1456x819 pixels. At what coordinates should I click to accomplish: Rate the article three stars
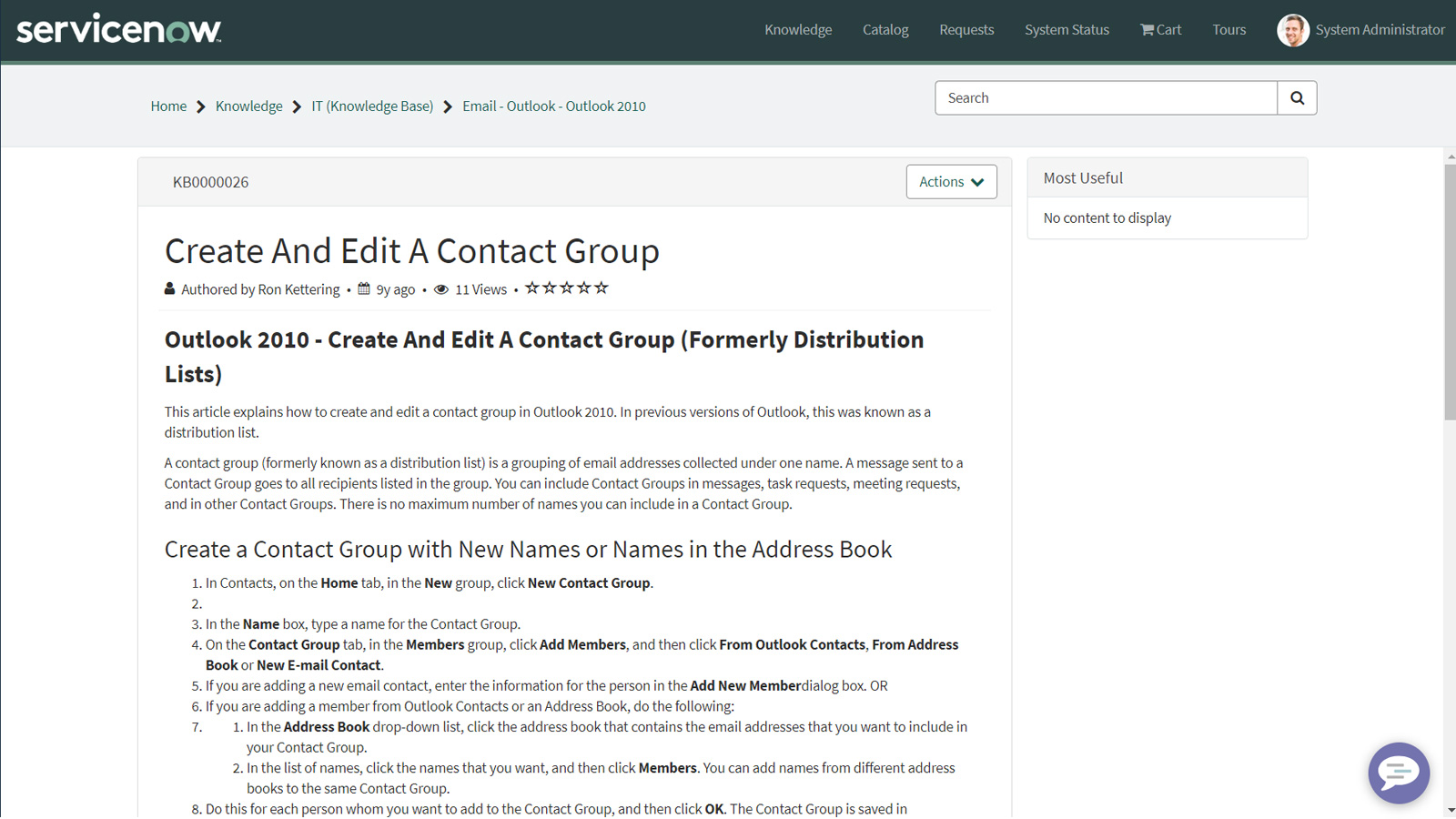[567, 288]
